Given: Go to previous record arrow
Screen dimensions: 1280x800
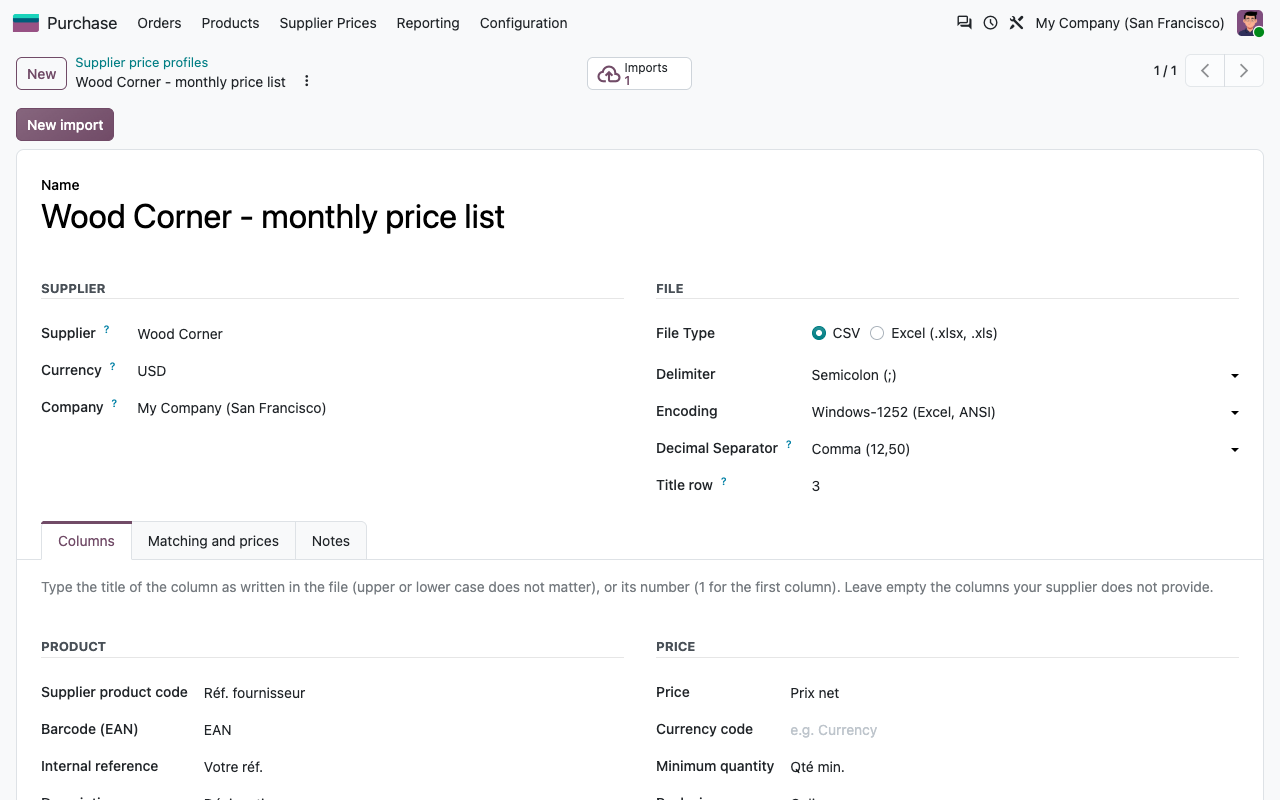Looking at the screenshot, I should 1205,70.
